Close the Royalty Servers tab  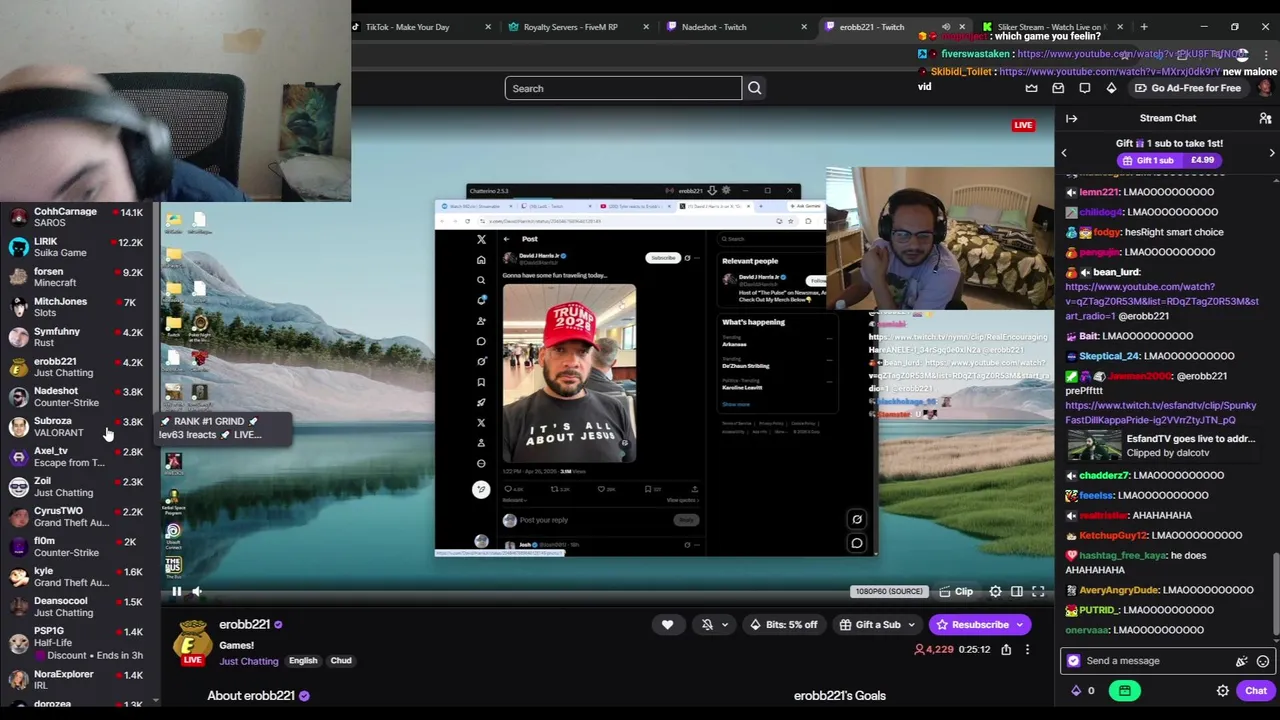(646, 27)
